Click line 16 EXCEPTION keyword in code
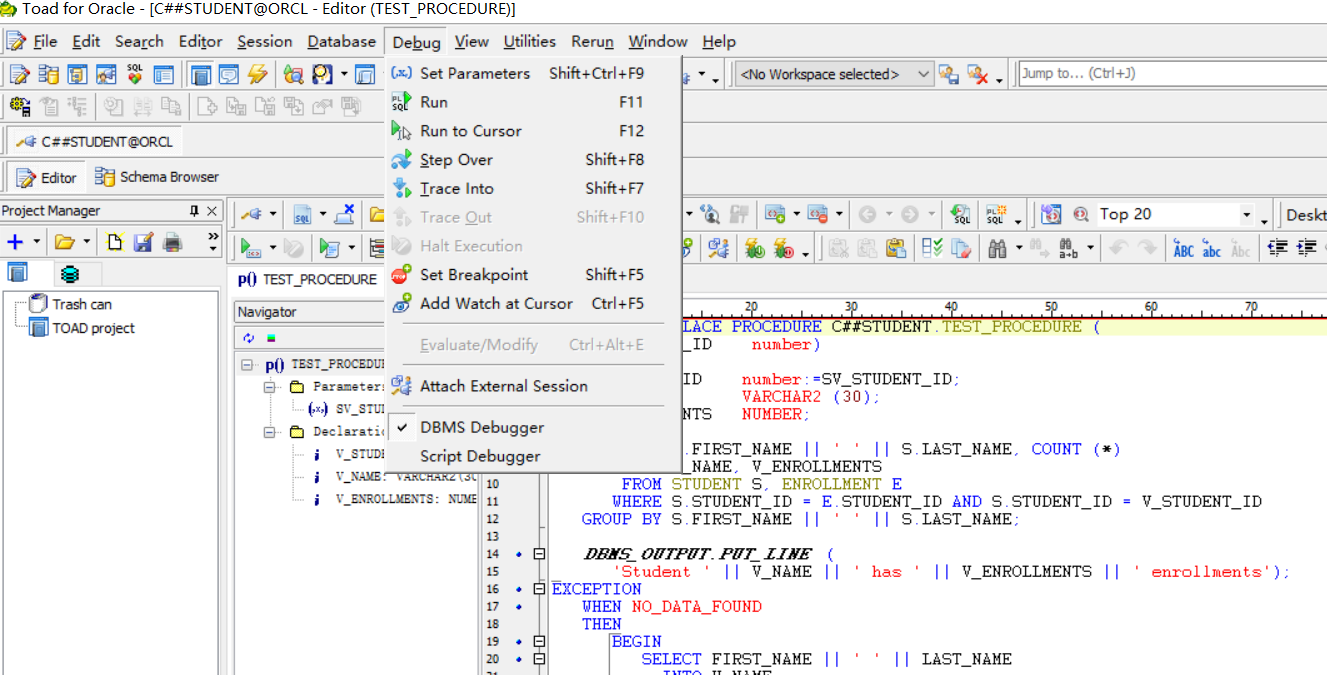The height and width of the screenshot is (675, 1327). 597,589
